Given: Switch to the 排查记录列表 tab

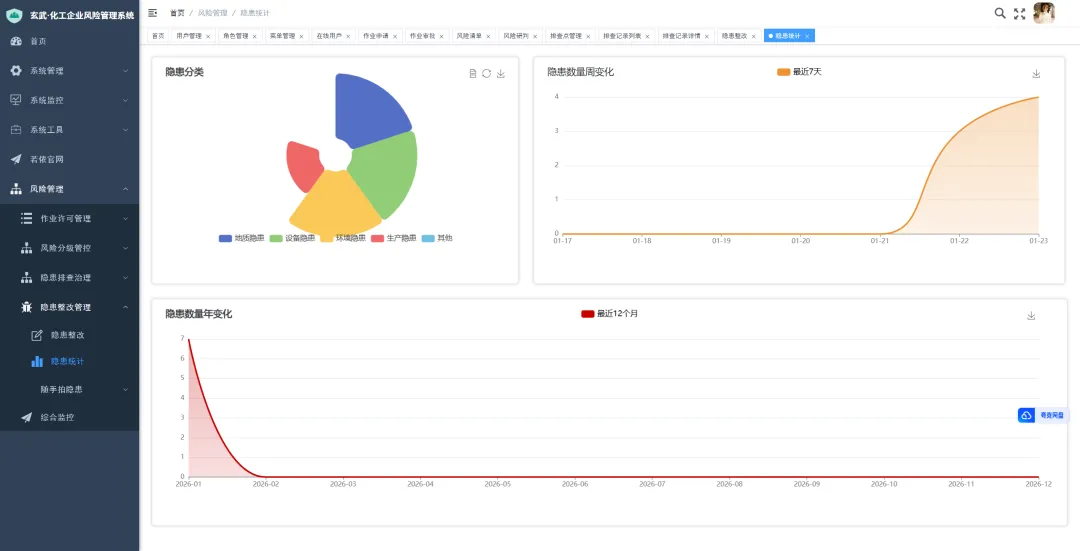Looking at the screenshot, I should click(x=626, y=36).
